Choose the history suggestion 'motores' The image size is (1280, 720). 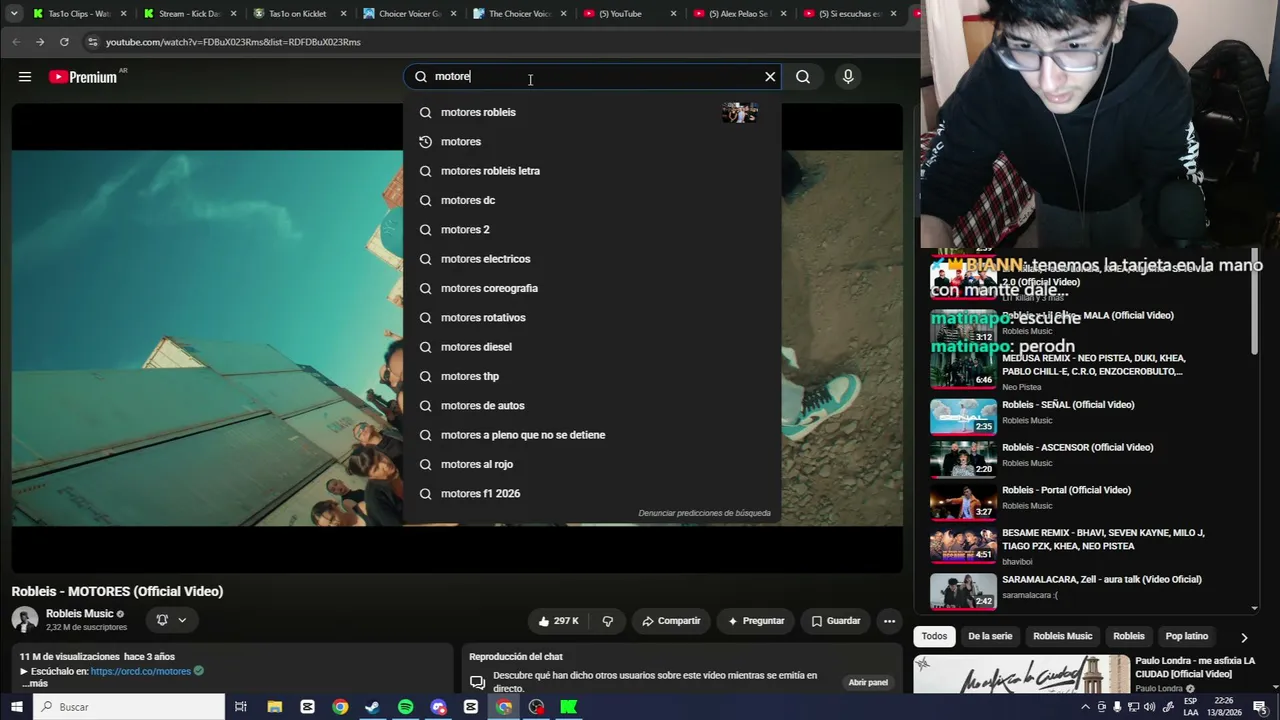tap(592, 142)
